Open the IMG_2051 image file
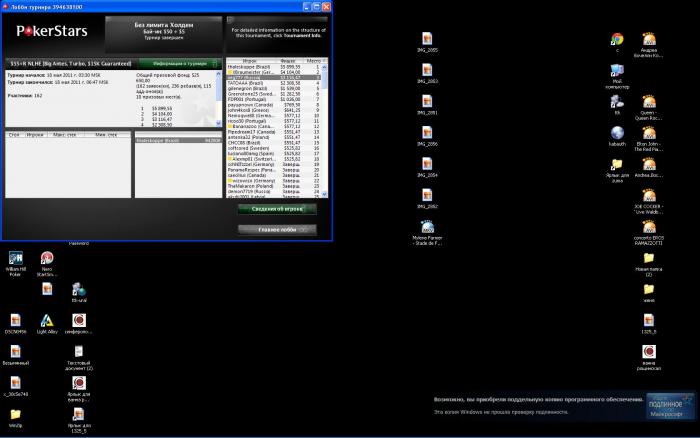This screenshot has height=438, width=700. [427, 102]
